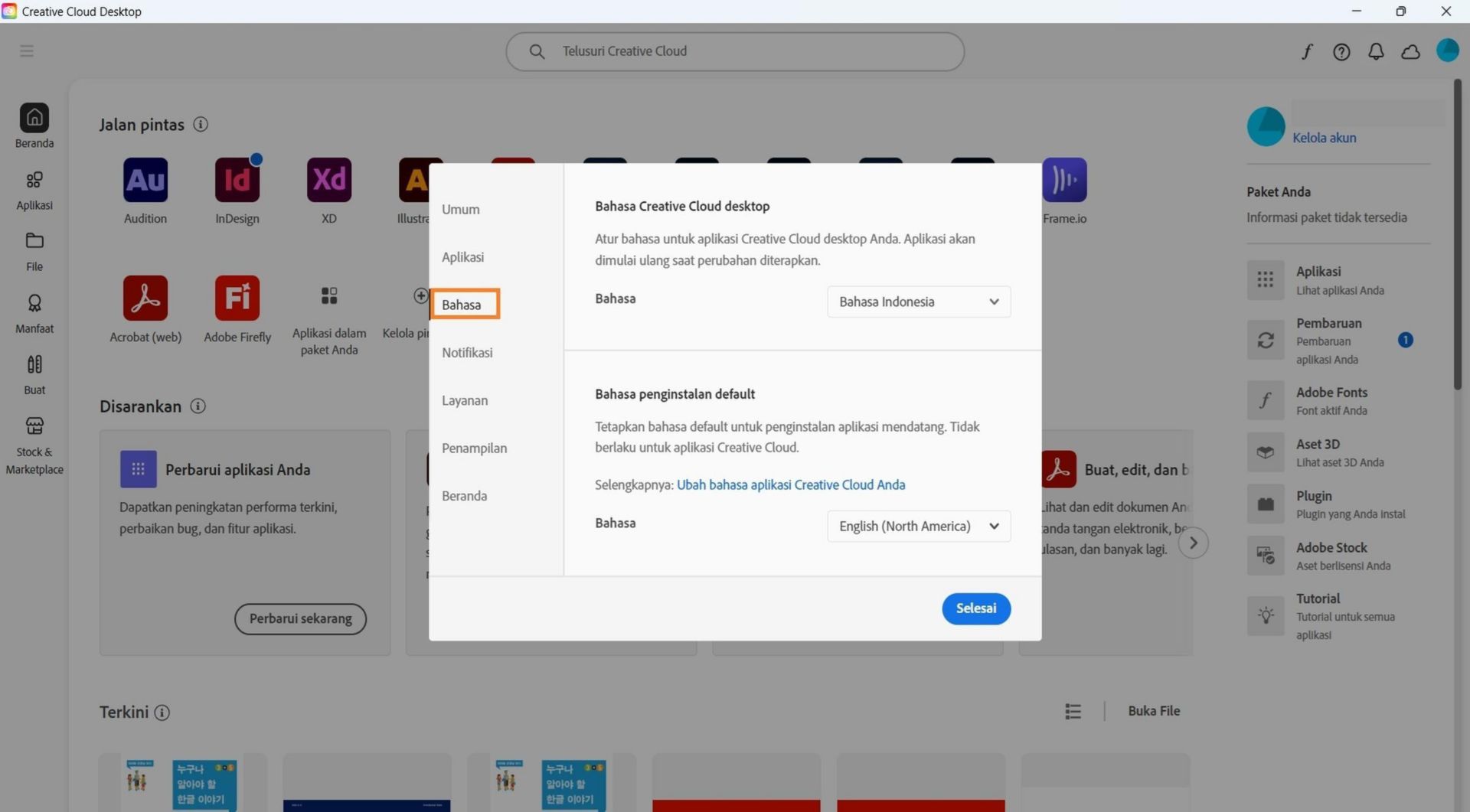Select the Beranda preferences tab
Viewport: 1470px width, 812px height.
pos(464,496)
